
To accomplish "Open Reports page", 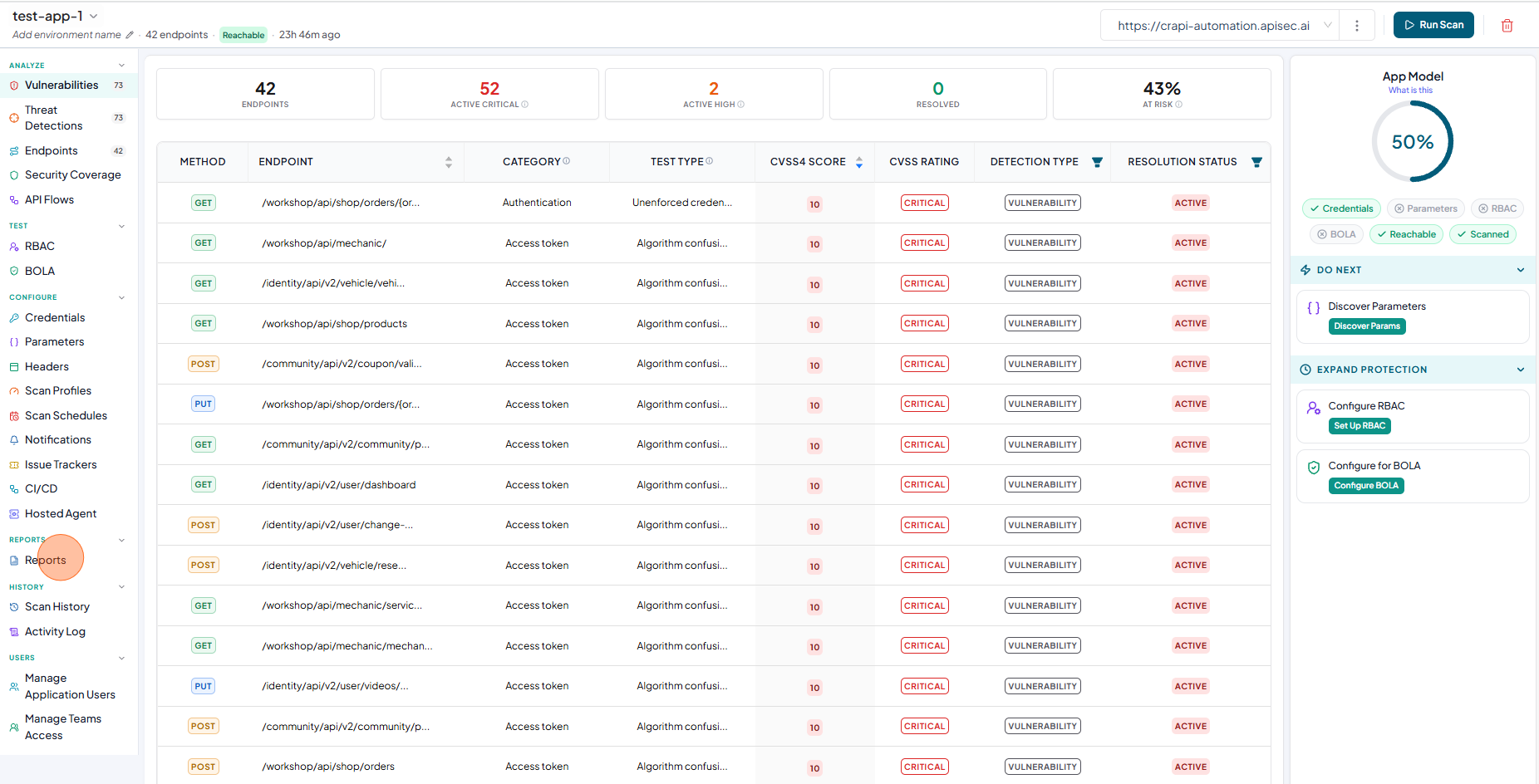I will pos(68,560).
